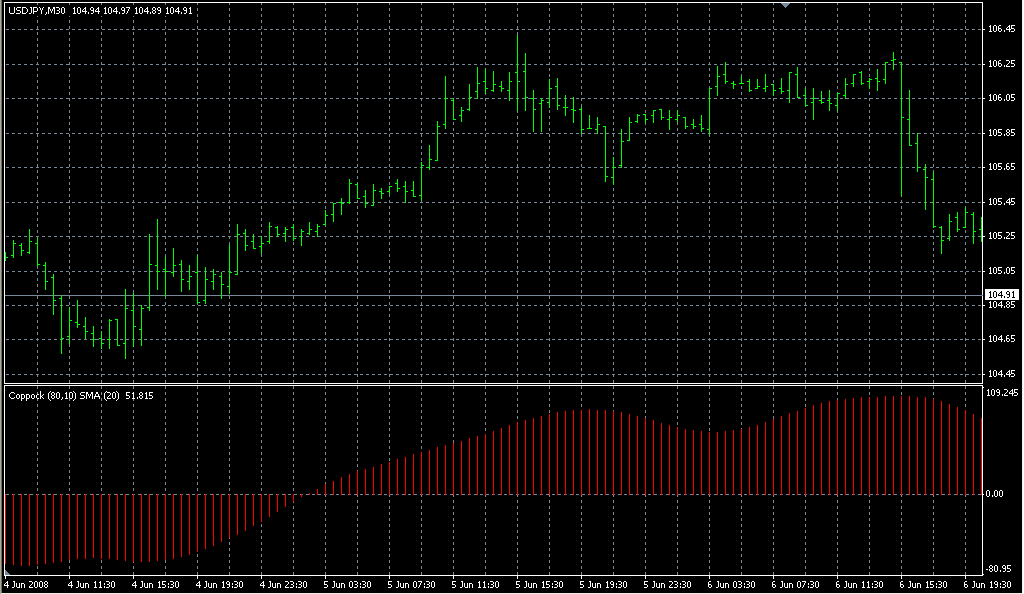
Task: Click the 109.245 indicator scale maximum
Action: pos(1002,393)
